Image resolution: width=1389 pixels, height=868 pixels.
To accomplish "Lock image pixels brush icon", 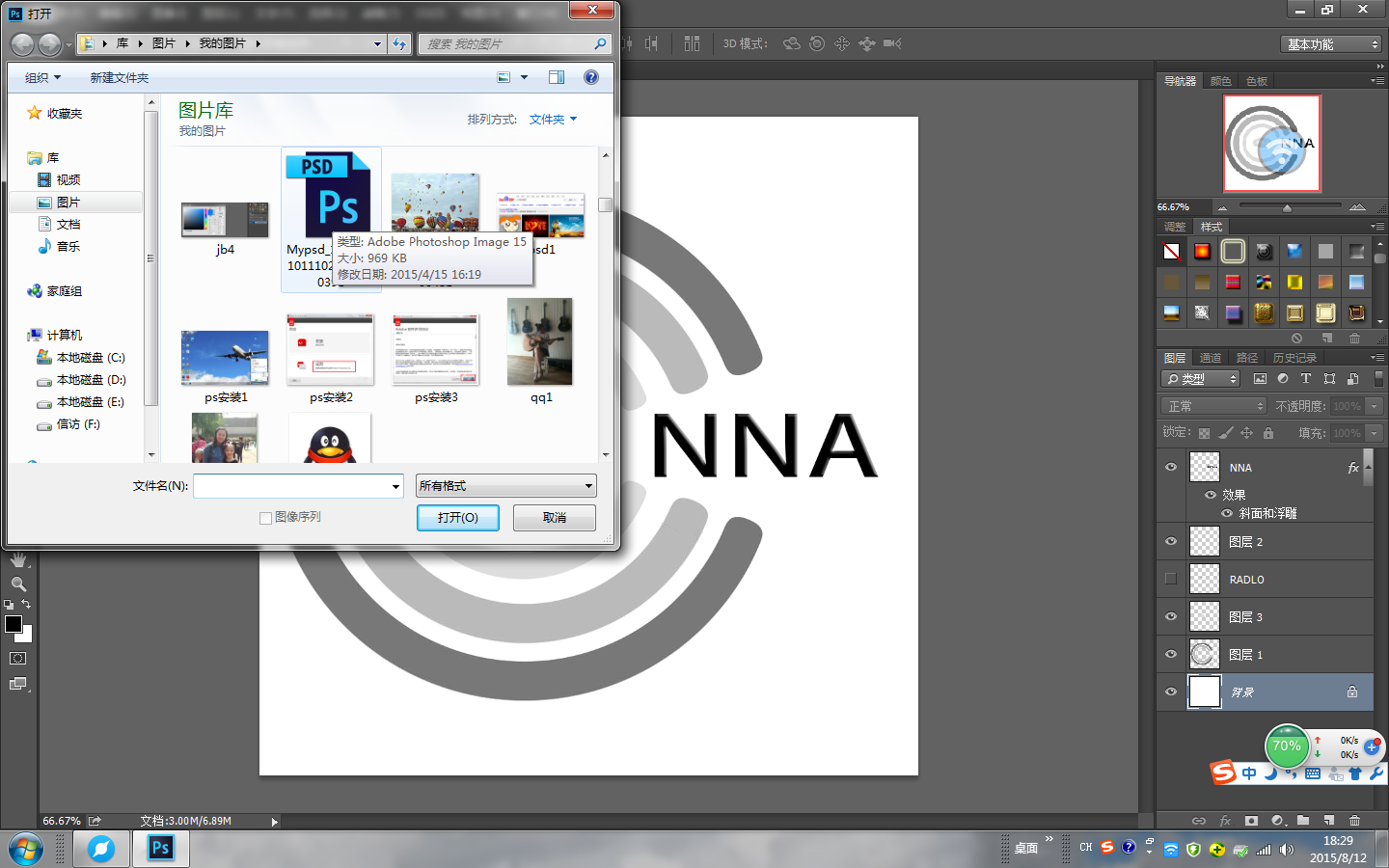I will [x=1225, y=433].
